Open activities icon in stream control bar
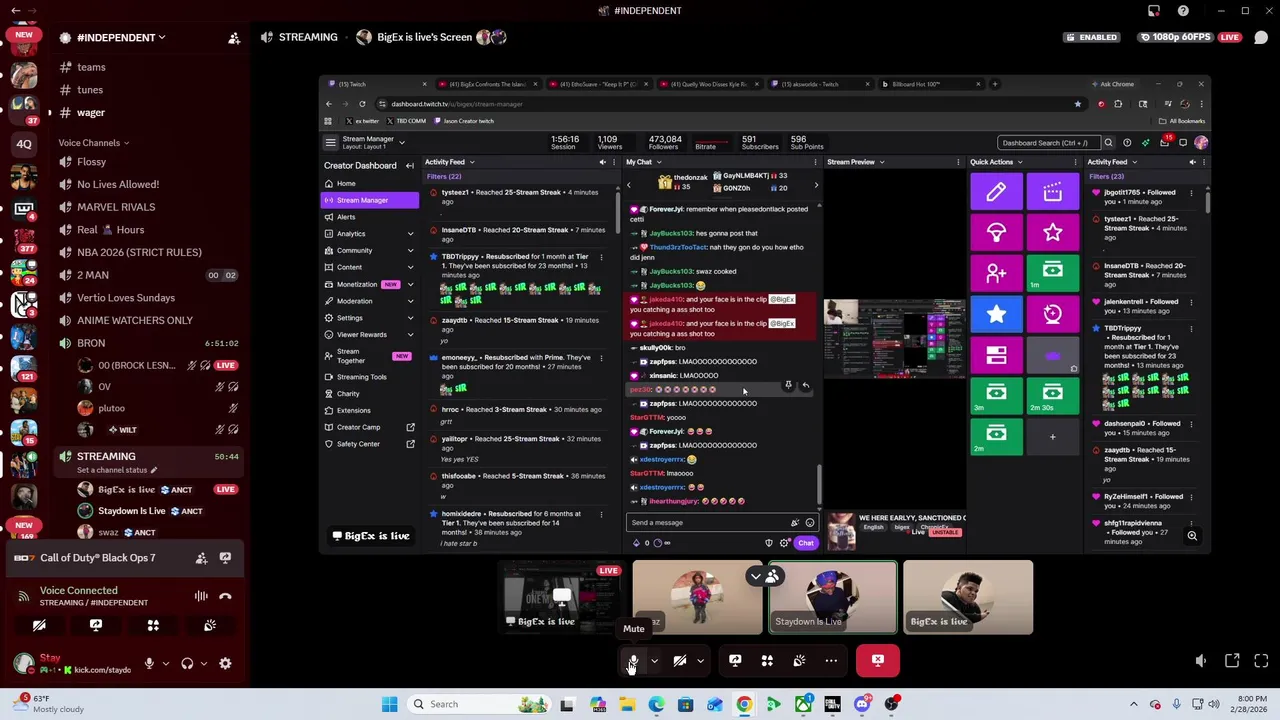 click(767, 660)
